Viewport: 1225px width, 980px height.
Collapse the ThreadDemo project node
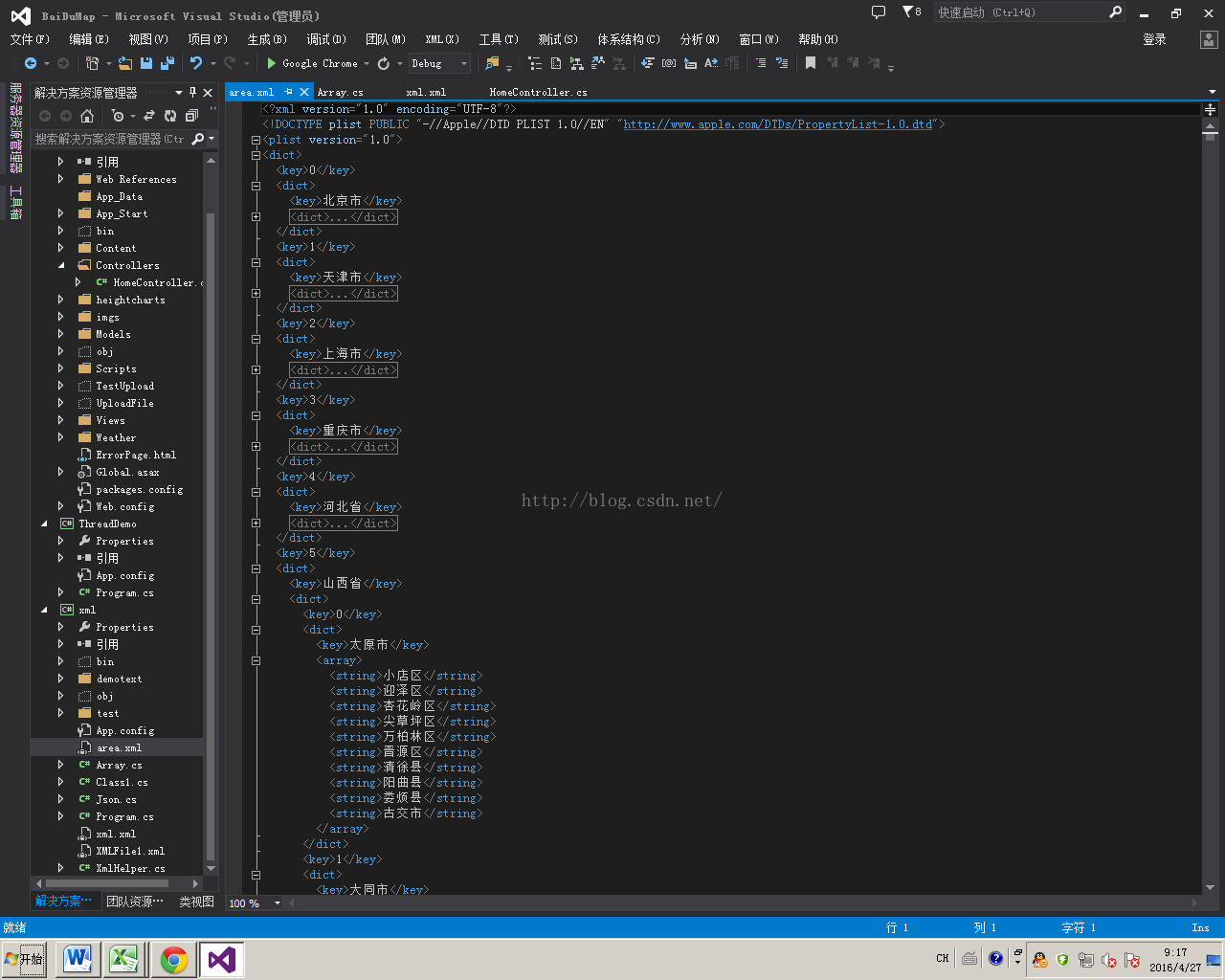[44, 523]
